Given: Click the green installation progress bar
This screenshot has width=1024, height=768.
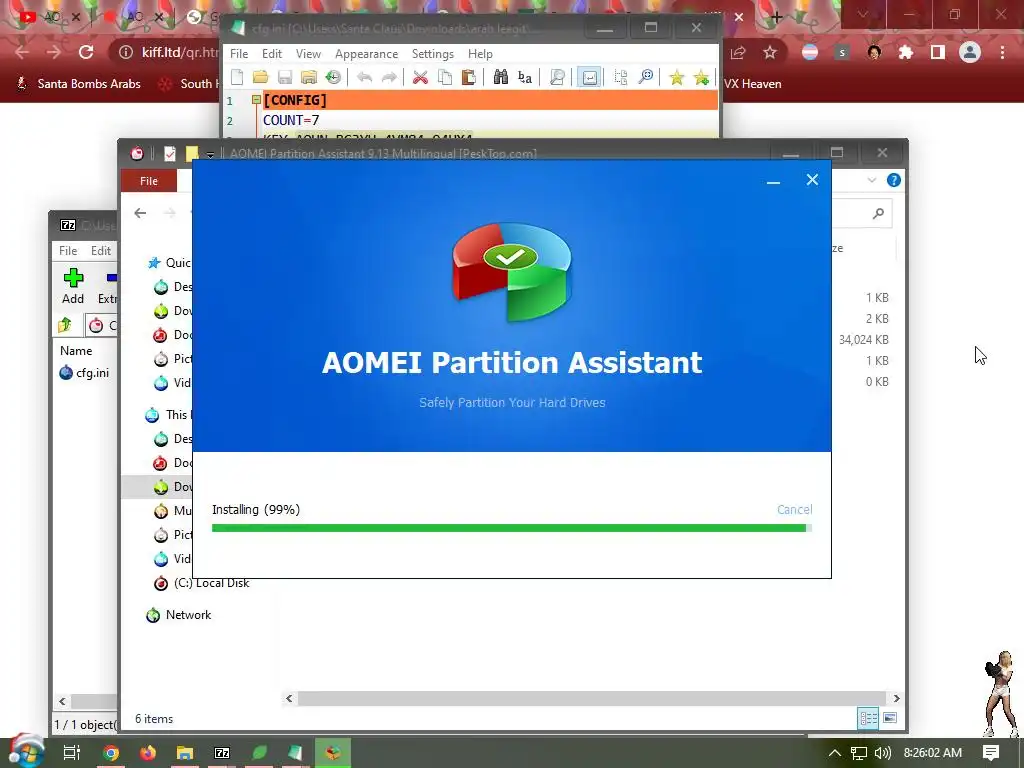Looking at the screenshot, I should coord(511,528).
